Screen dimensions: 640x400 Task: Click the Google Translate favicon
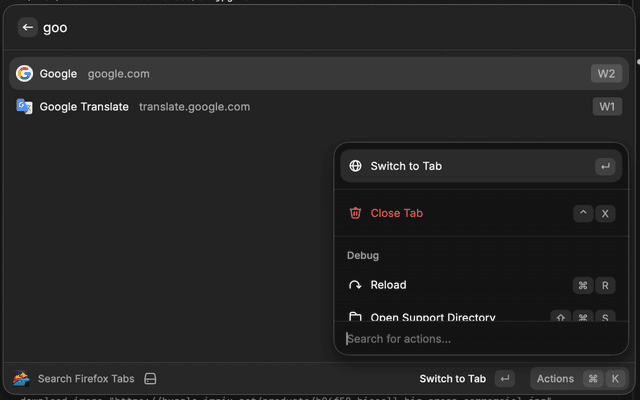pos(24,106)
